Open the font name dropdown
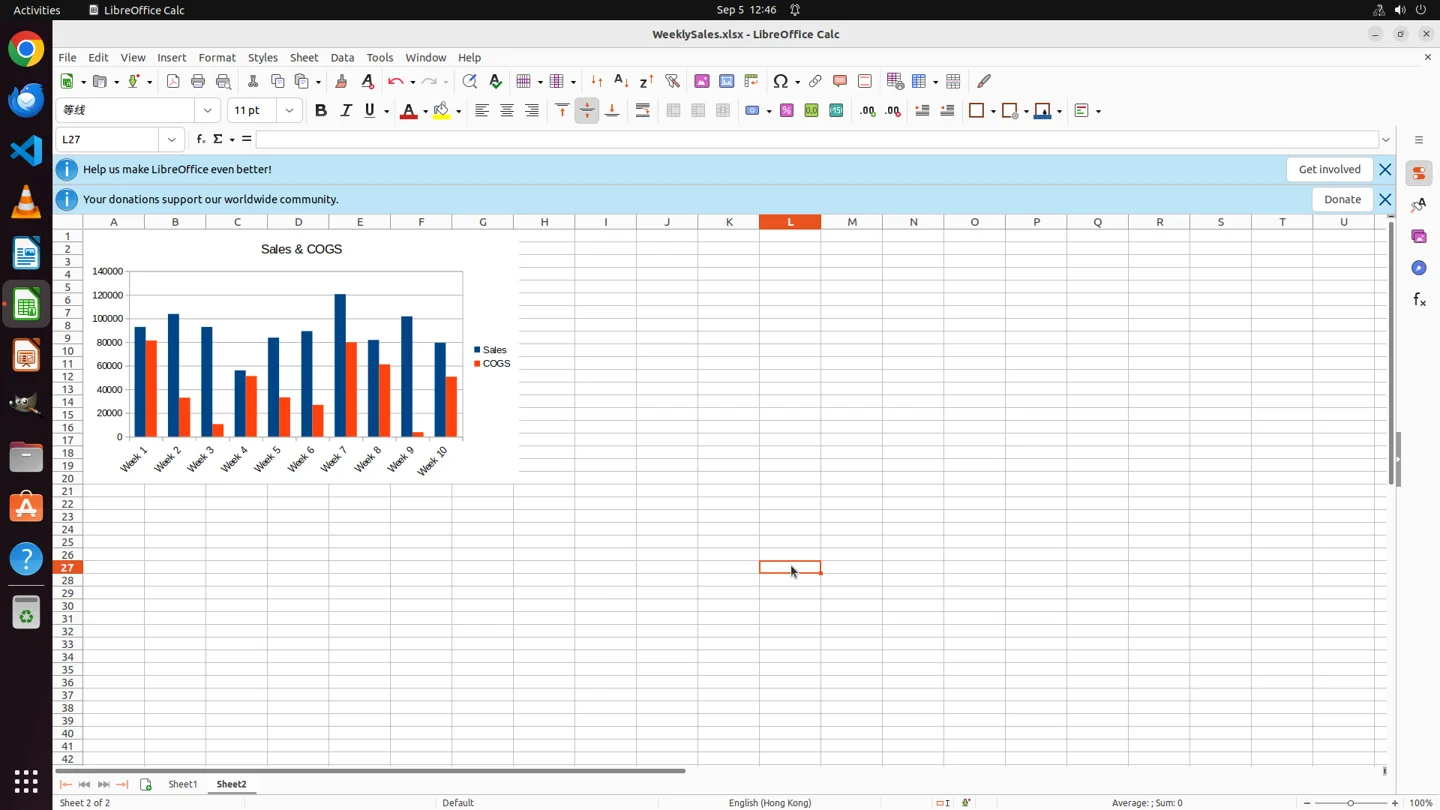1440x810 pixels. click(208, 111)
